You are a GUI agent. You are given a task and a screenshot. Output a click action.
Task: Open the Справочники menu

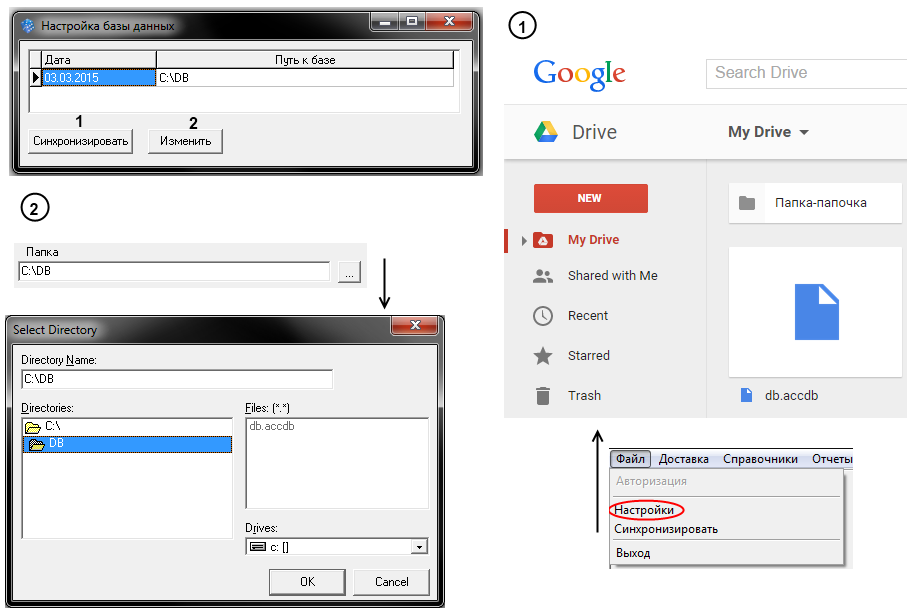pos(760,459)
